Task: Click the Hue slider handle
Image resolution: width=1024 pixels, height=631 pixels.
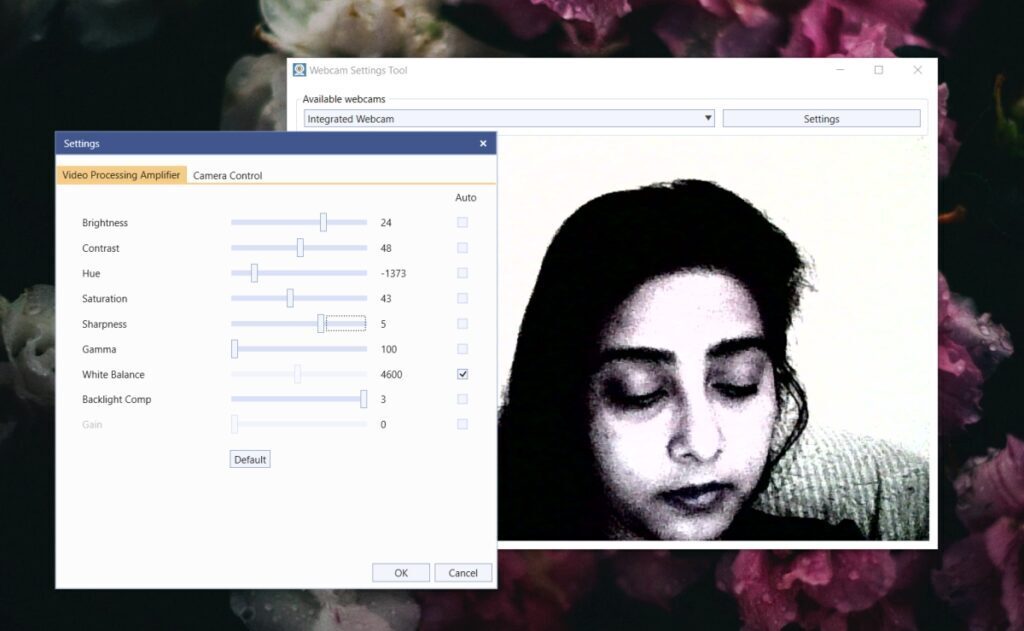Action: pyautogui.click(x=252, y=272)
